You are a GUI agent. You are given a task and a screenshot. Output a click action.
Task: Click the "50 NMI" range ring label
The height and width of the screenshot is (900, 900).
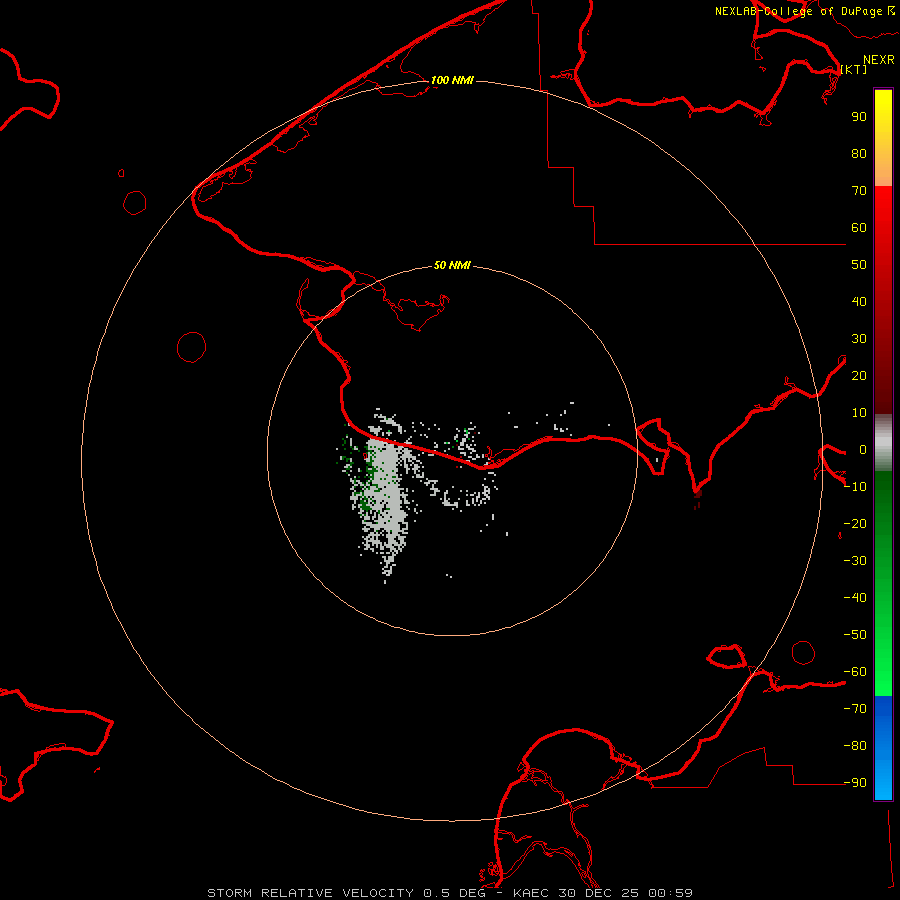[452, 265]
